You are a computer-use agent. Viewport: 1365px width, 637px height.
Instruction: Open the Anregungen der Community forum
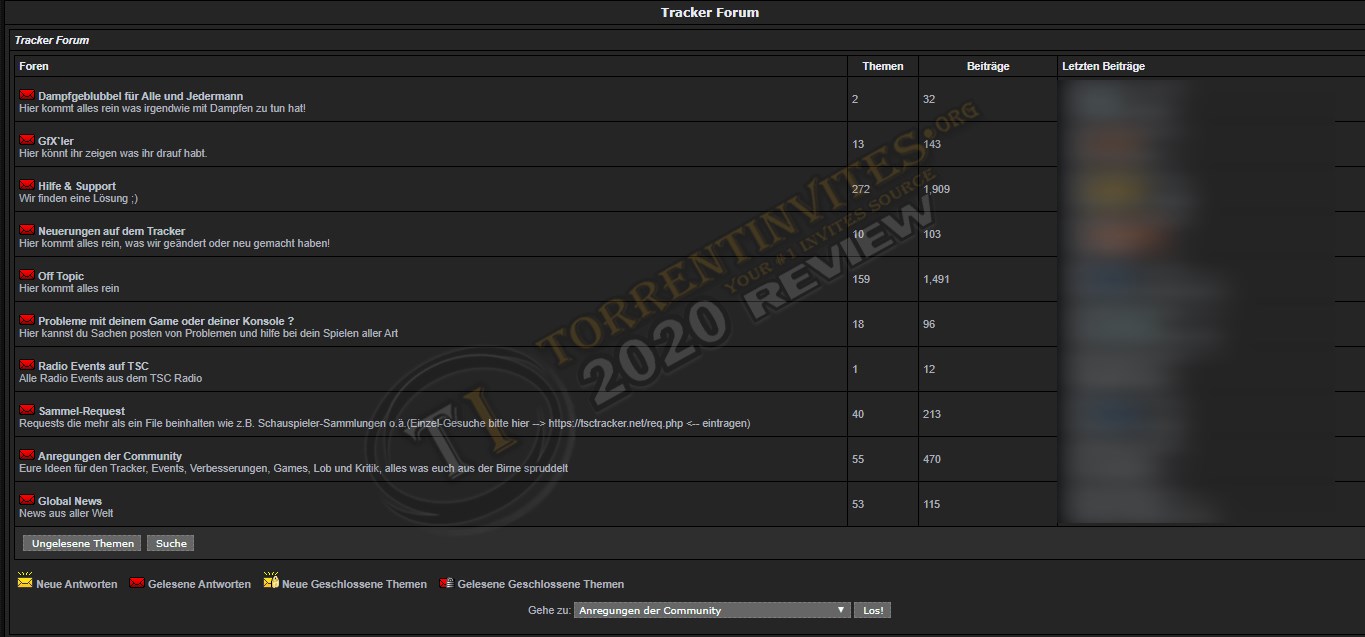tap(110, 456)
